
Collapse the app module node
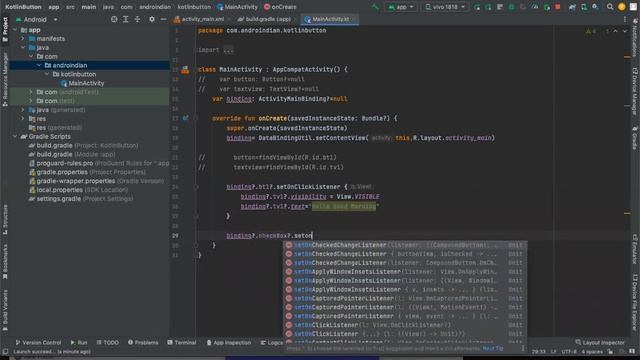[x=15, y=30]
